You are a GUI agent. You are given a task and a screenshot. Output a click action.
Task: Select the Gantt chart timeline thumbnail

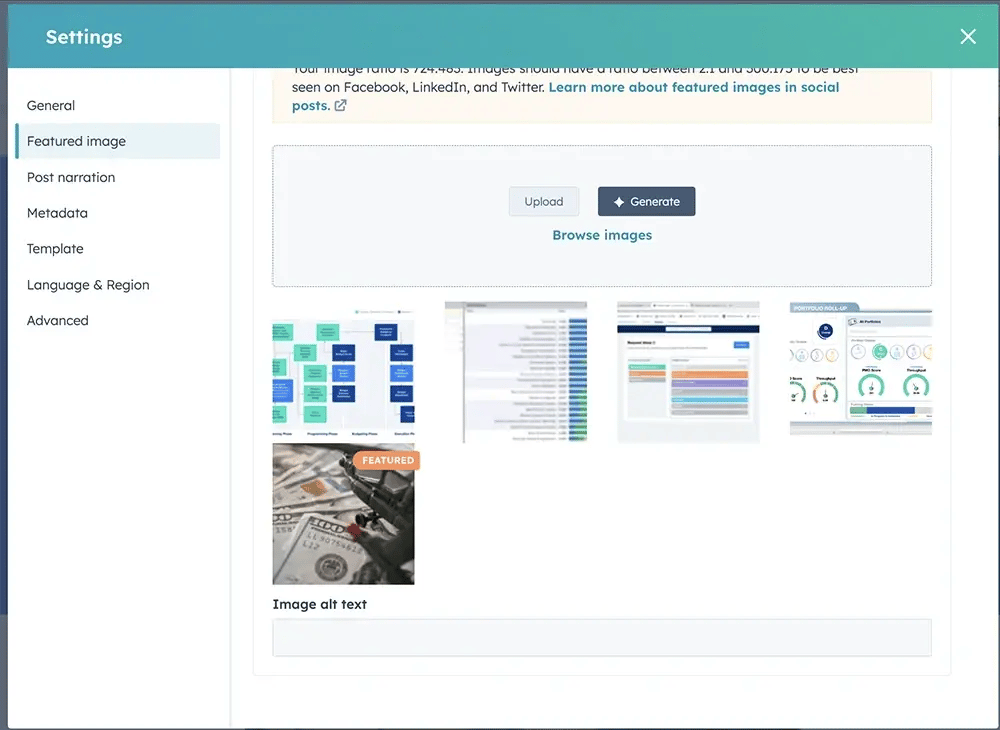click(x=516, y=372)
